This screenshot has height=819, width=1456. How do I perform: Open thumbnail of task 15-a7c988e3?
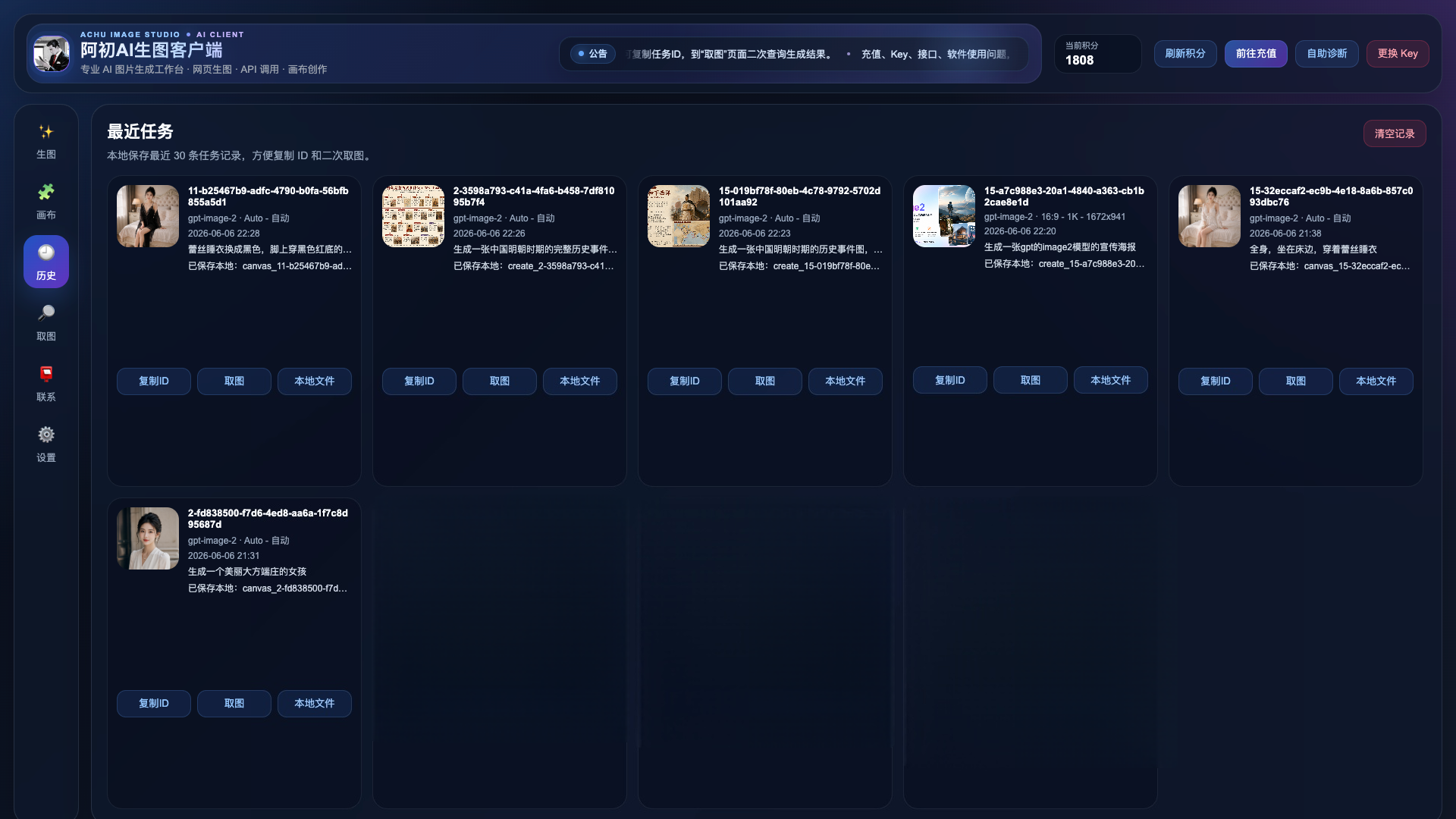pyautogui.click(x=944, y=216)
